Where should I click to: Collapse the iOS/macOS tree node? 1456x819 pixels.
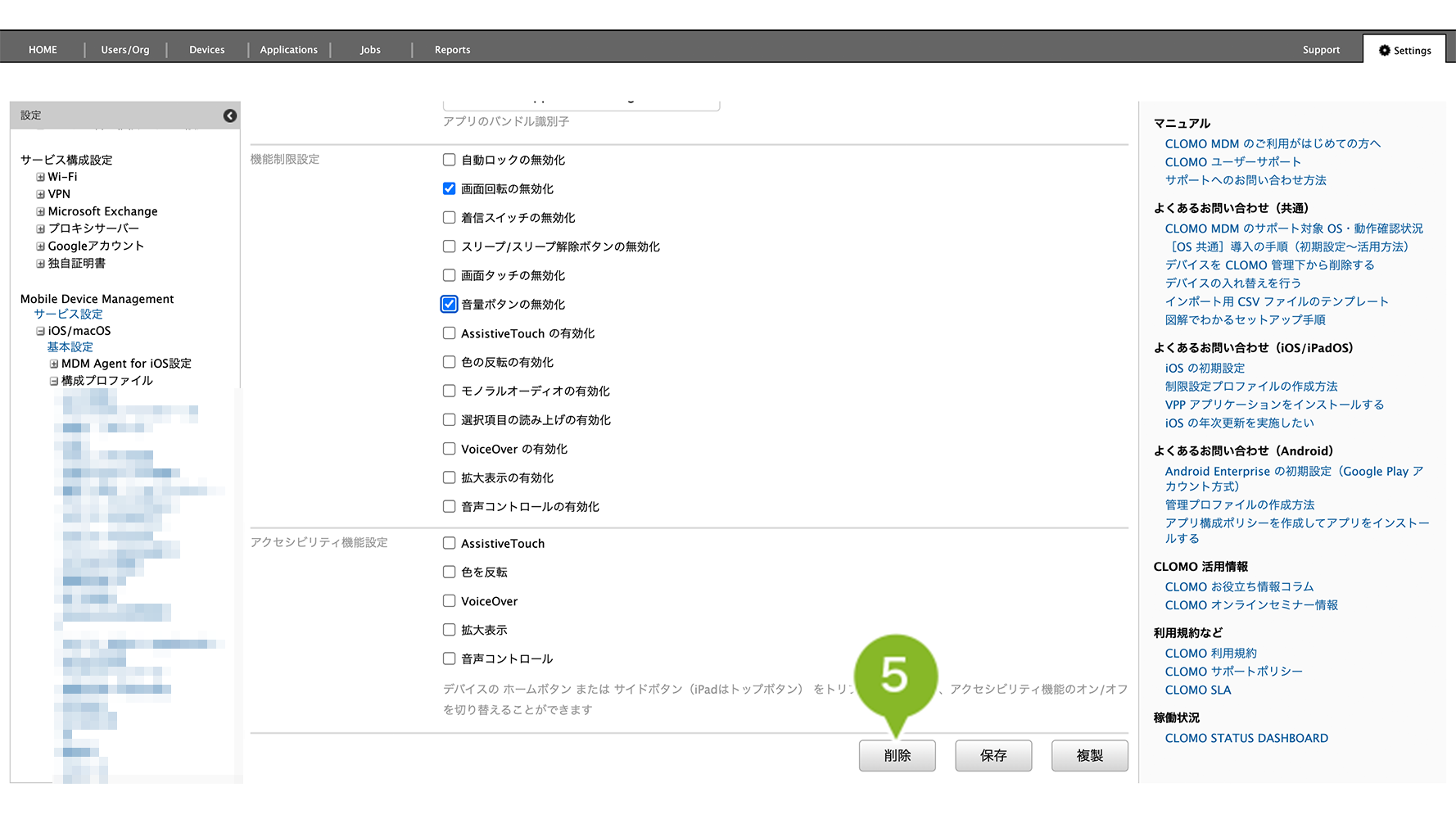[x=40, y=332]
